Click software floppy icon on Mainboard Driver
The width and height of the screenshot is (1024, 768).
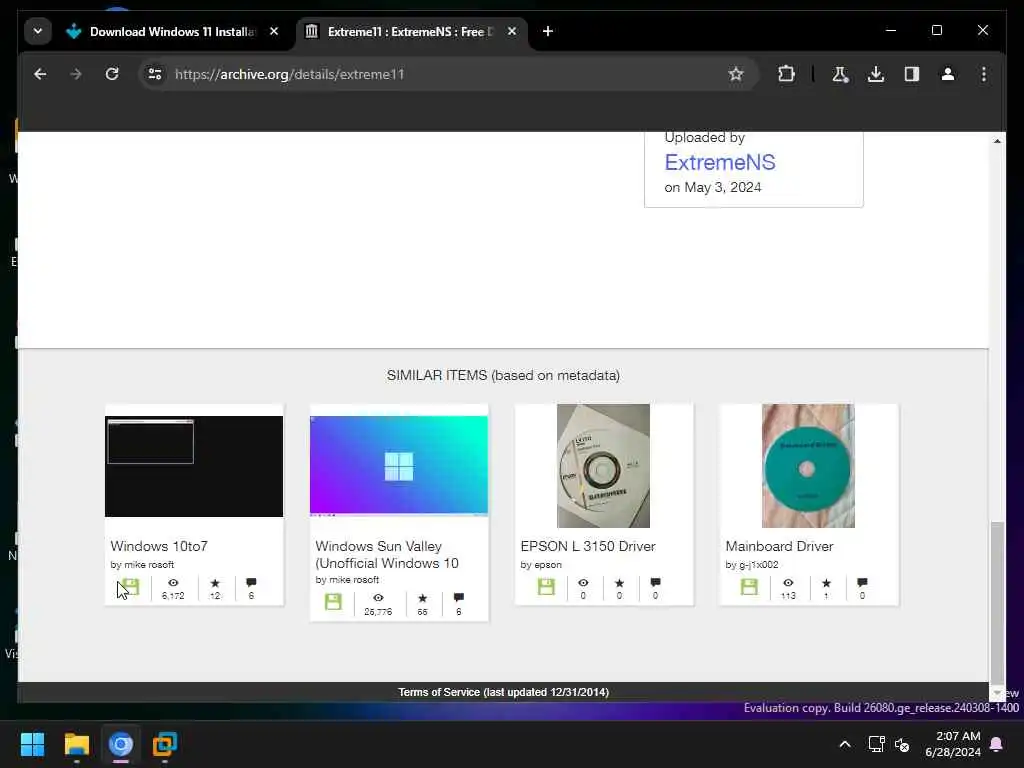click(x=749, y=586)
